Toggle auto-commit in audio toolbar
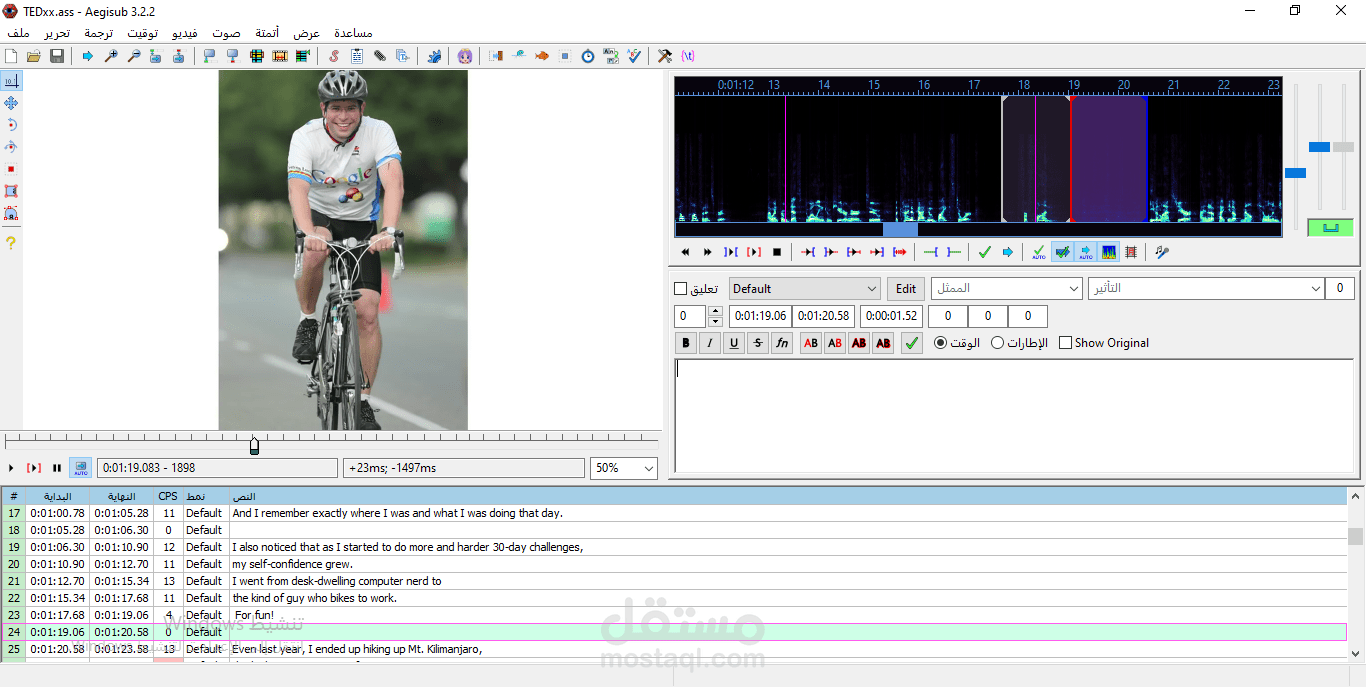 point(1039,252)
